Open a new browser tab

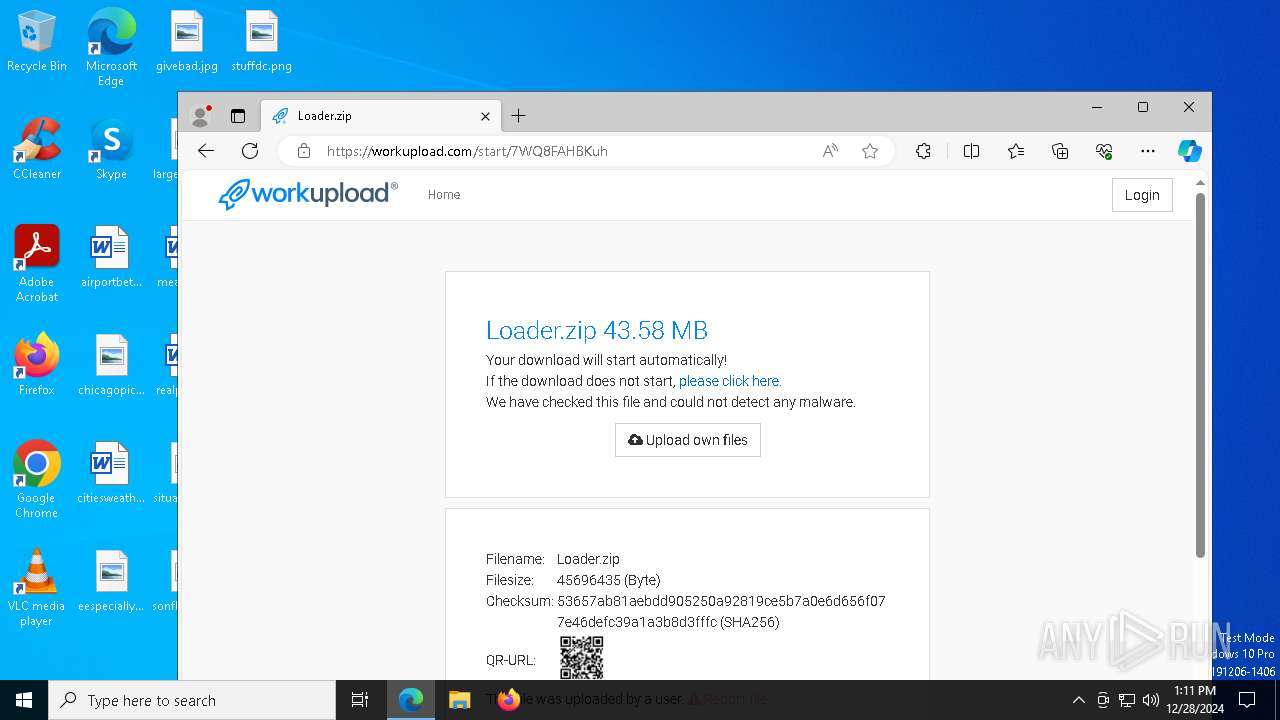tap(518, 116)
